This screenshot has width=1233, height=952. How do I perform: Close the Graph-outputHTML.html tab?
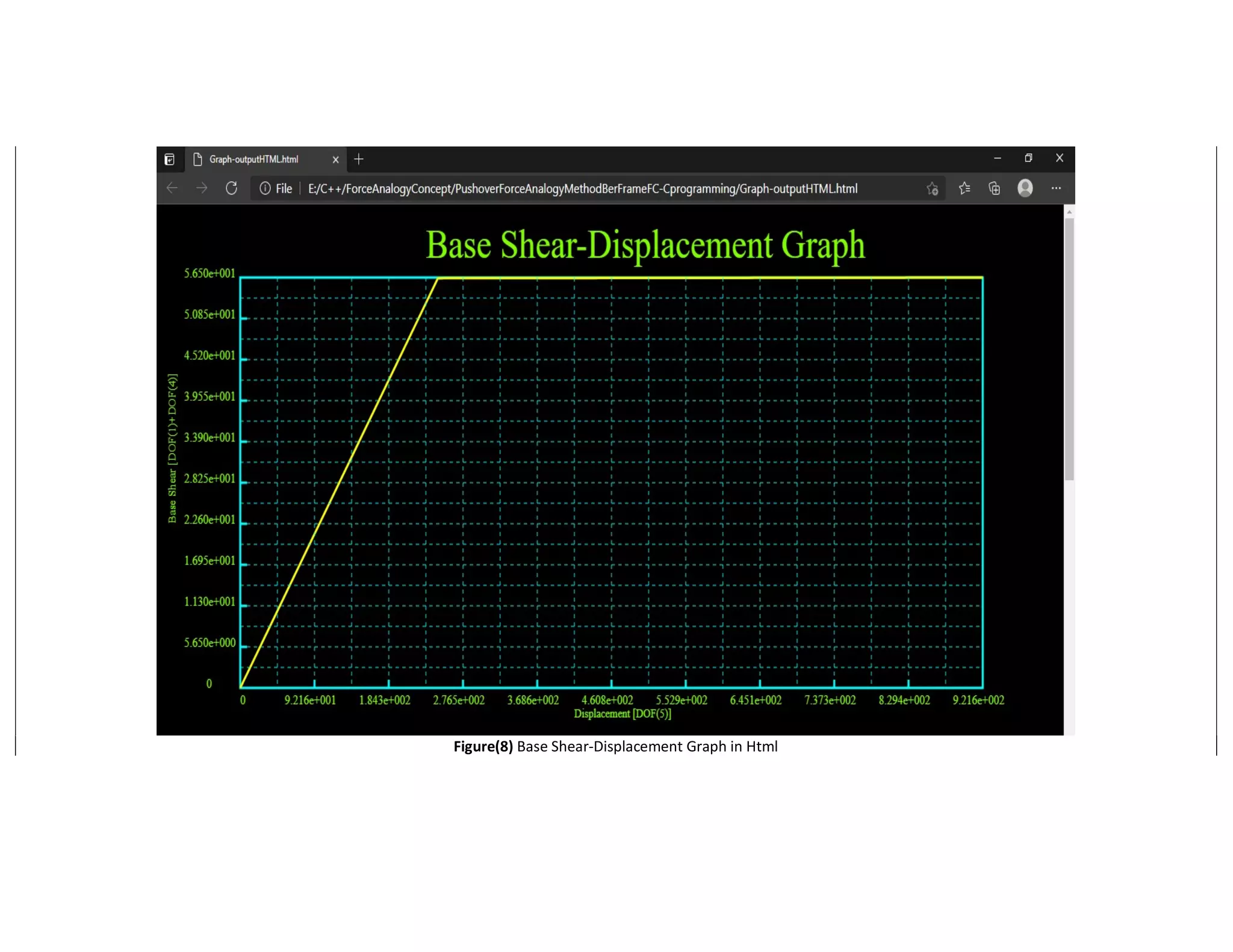(x=336, y=159)
